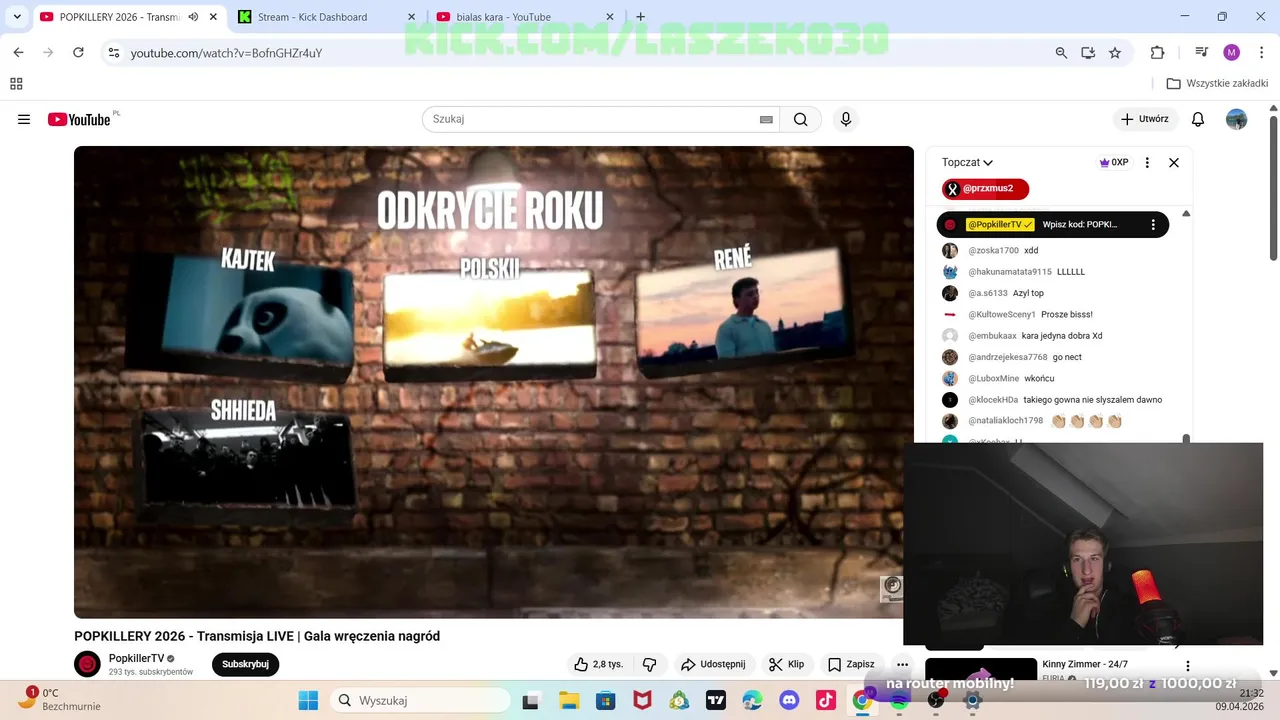Open Chrome profile M avatar
Image resolution: width=1280 pixels, height=720 pixels.
(x=1231, y=52)
